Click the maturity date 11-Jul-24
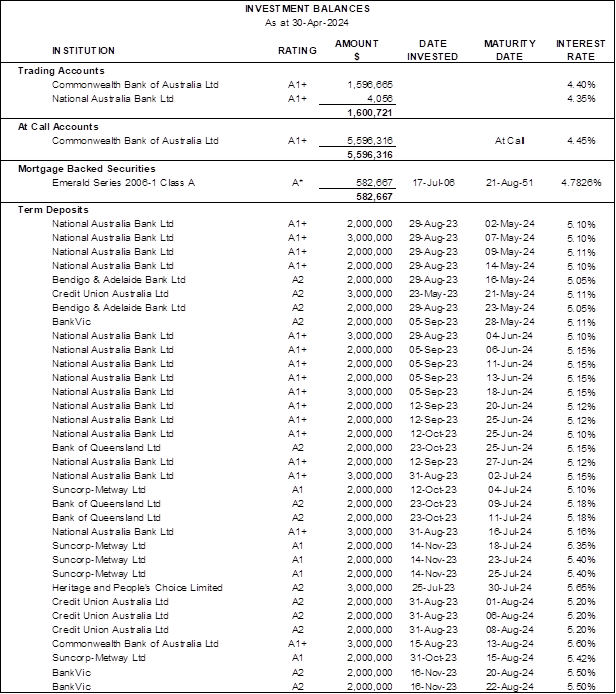 (x=509, y=518)
